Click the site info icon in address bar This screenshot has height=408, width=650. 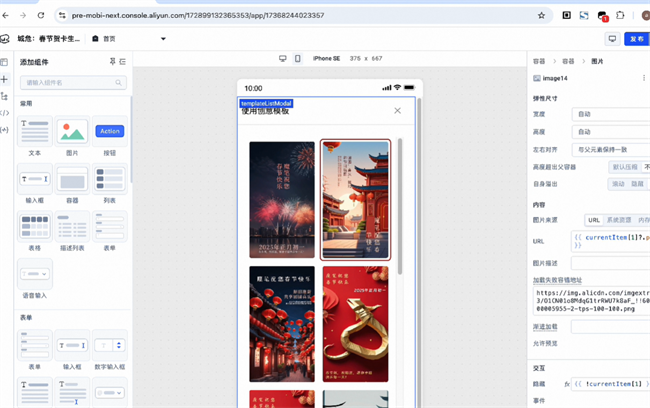[x=62, y=15]
